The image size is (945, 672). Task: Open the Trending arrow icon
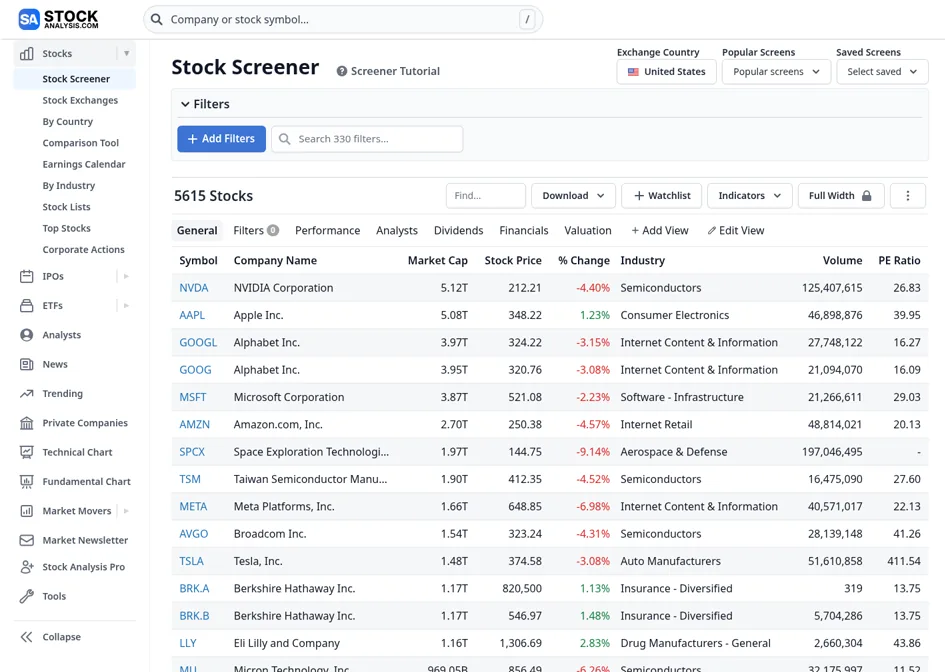[27, 394]
